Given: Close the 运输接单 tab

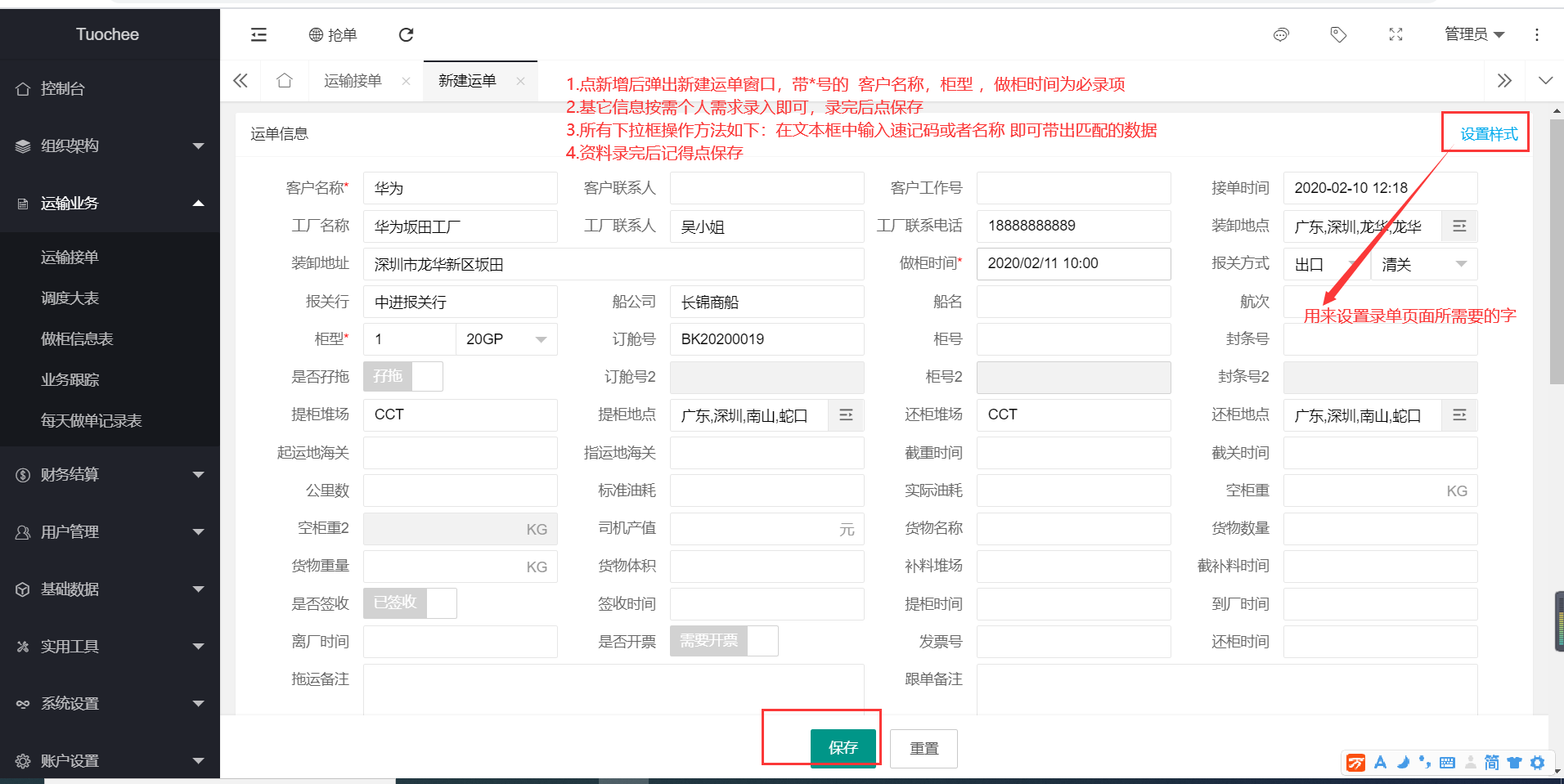Looking at the screenshot, I should (406, 81).
